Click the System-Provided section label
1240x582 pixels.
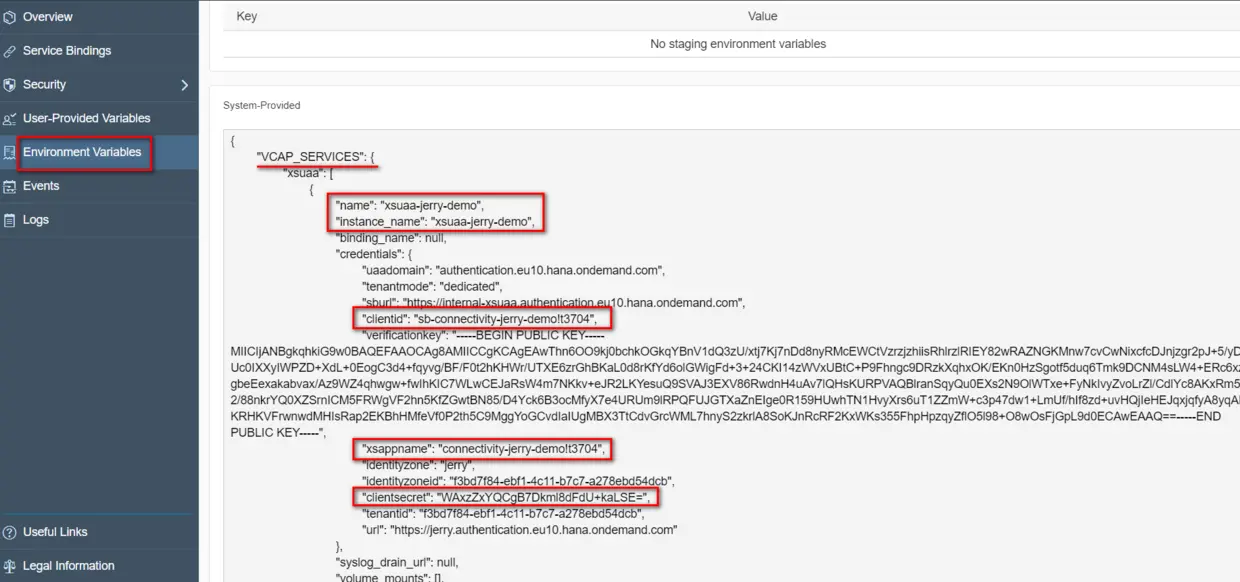(x=261, y=105)
